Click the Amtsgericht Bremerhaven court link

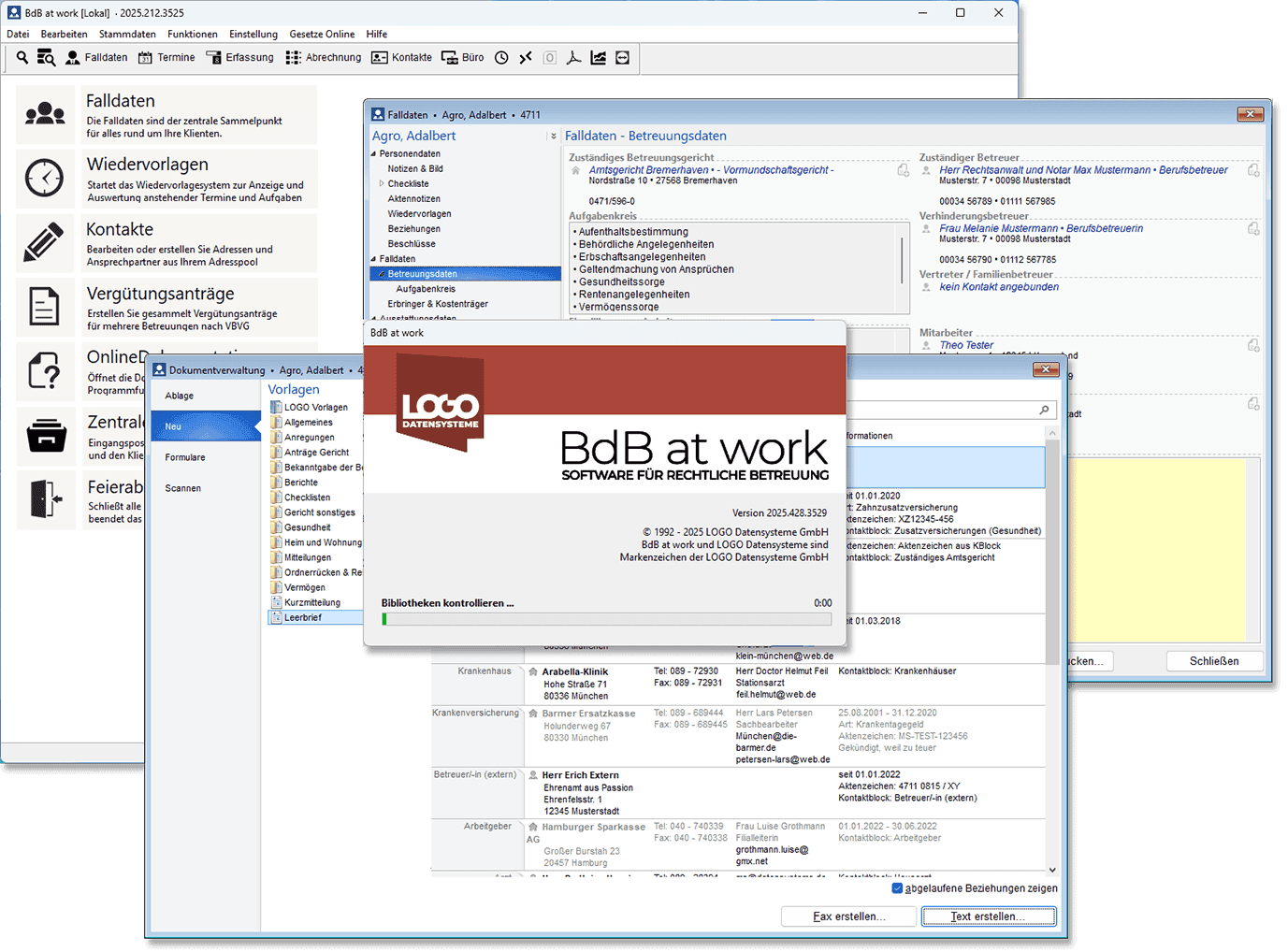[648, 170]
